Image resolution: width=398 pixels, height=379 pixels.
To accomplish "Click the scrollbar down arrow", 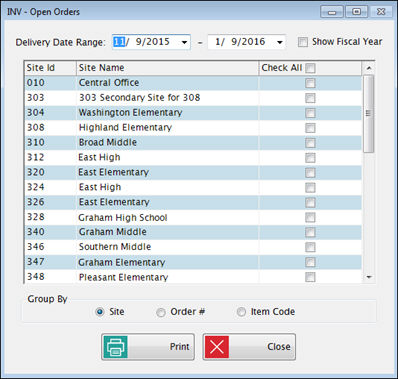I will point(369,277).
